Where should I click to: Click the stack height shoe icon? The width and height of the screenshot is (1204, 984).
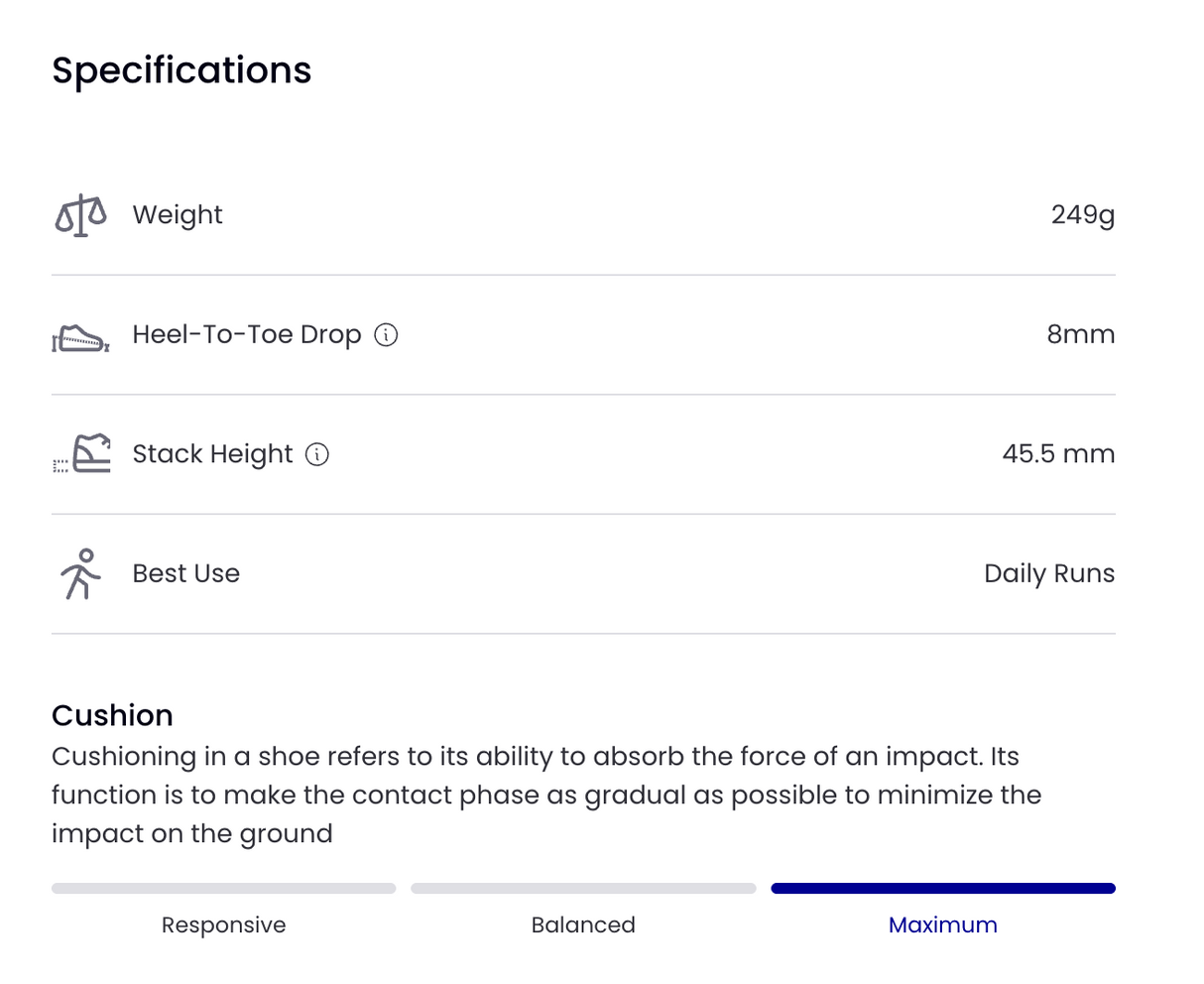click(82, 454)
